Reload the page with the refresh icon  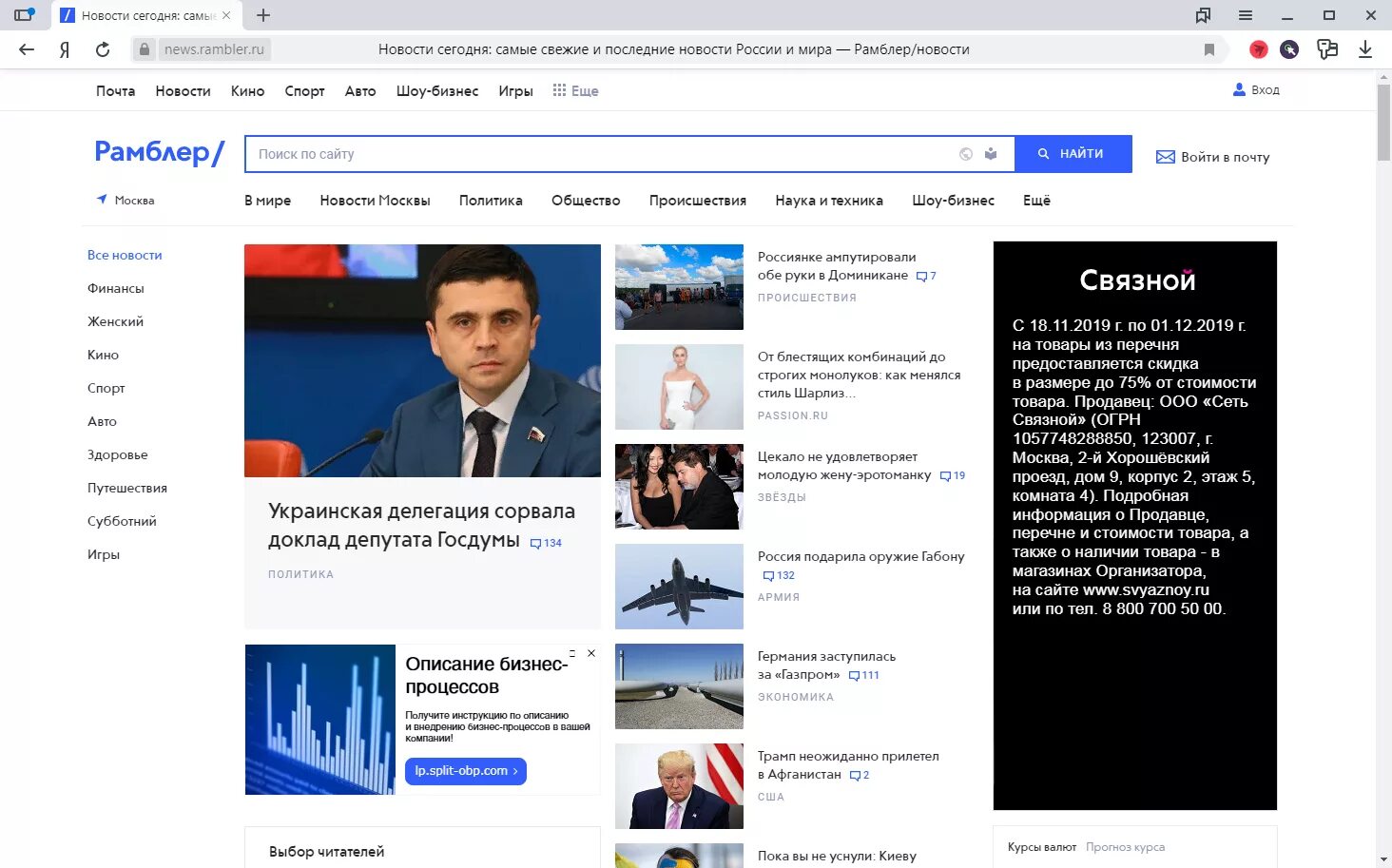pos(103,49)
